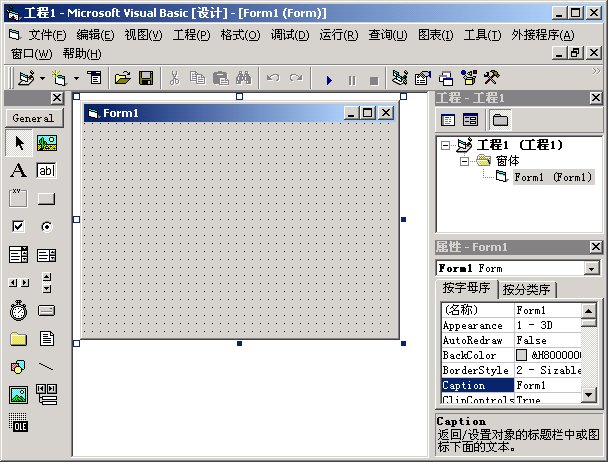Open the 文件(F) menu
This screenshot has height=462, width=608.
tap(47, 35)
